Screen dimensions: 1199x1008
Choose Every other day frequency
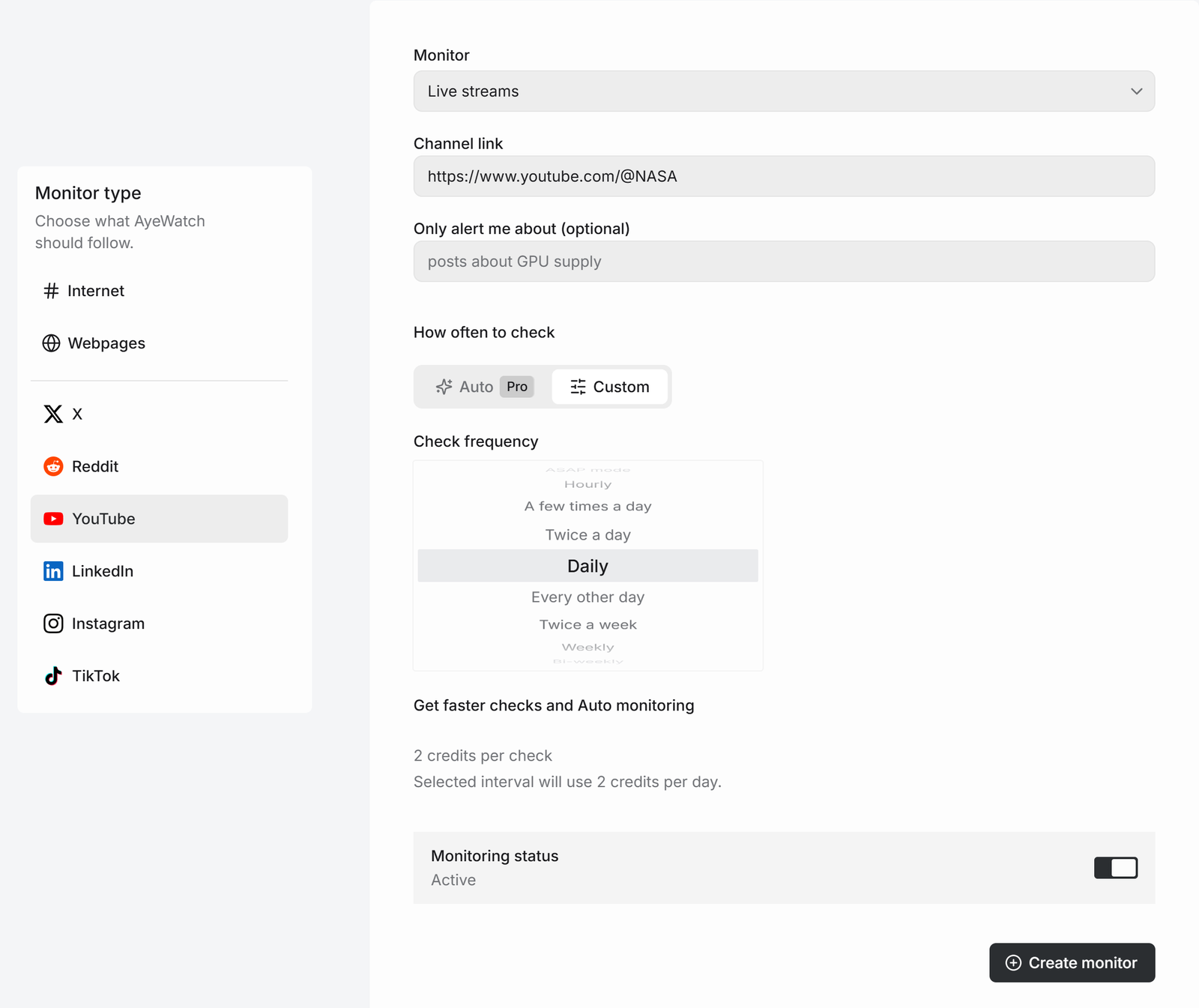(588, 597)
